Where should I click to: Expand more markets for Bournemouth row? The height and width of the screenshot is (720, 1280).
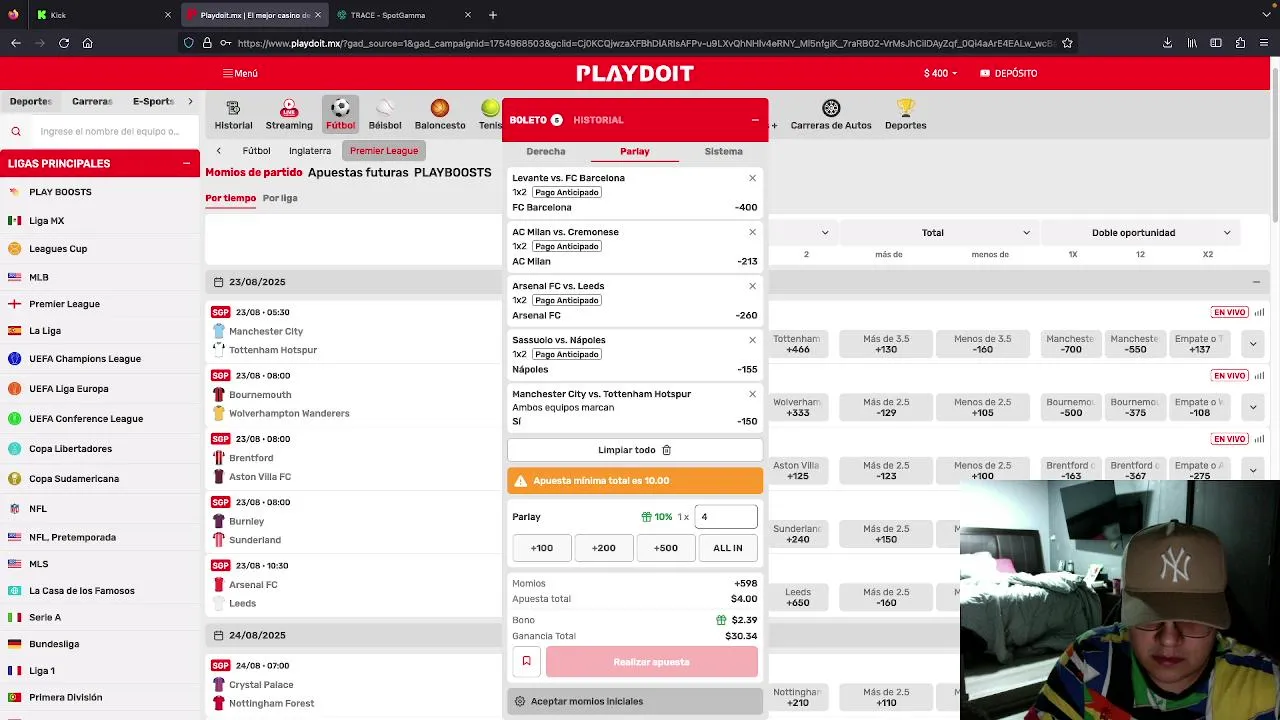click(x=1253, y=407)
